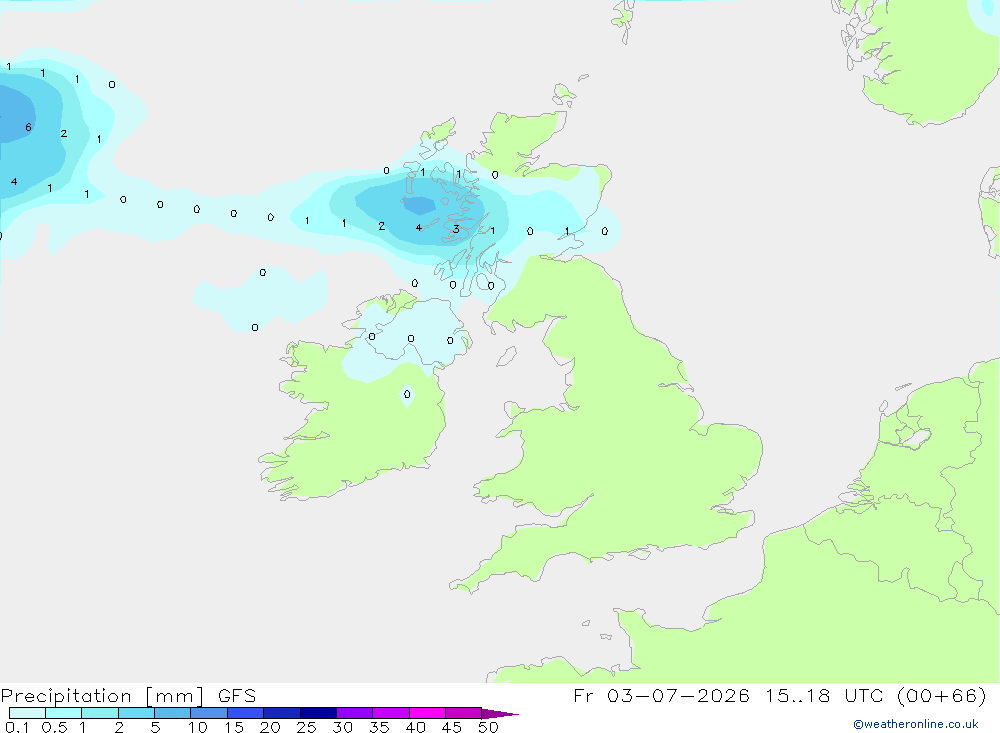
Task: Click the "40" legend scale label
Action: (416, 727)
